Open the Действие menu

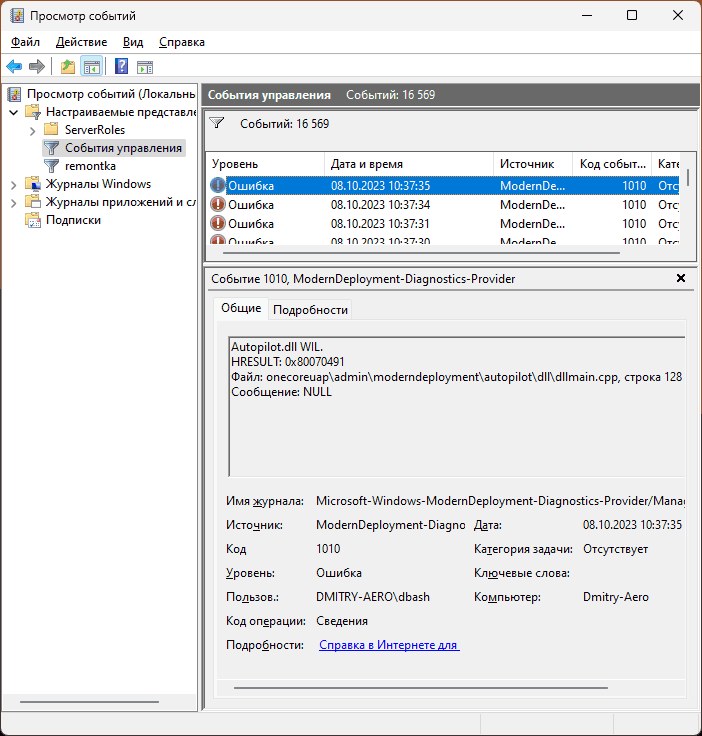pyautogui.click(x=81, y=42)
